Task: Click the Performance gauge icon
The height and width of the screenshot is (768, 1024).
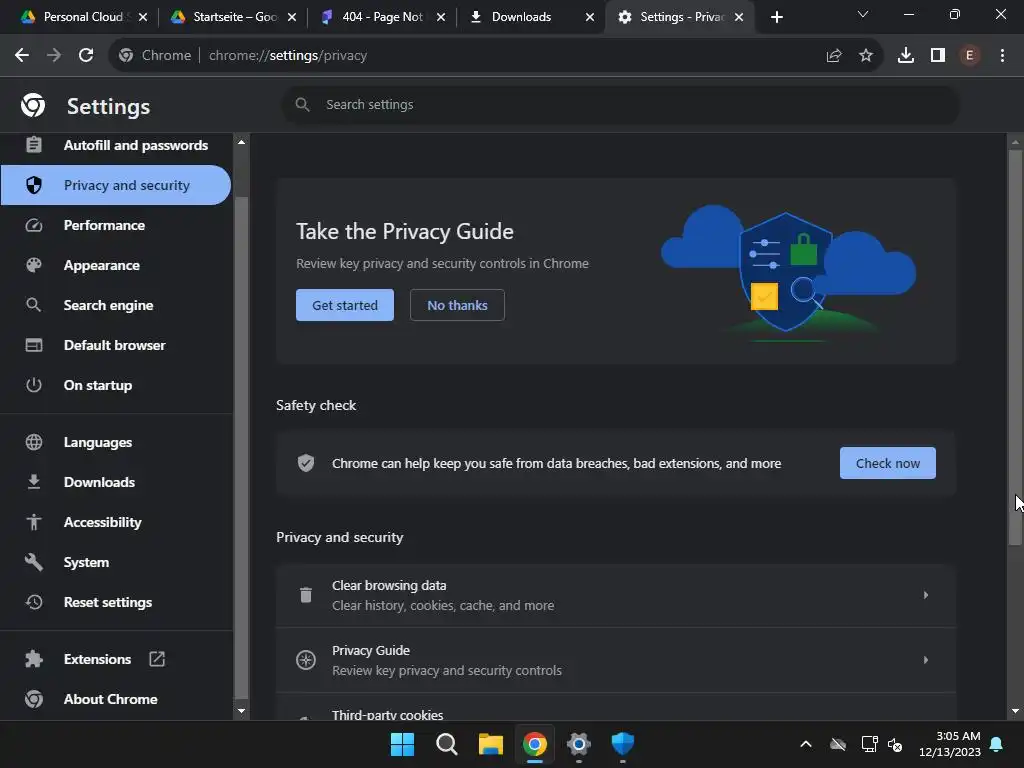Action: 34,225
